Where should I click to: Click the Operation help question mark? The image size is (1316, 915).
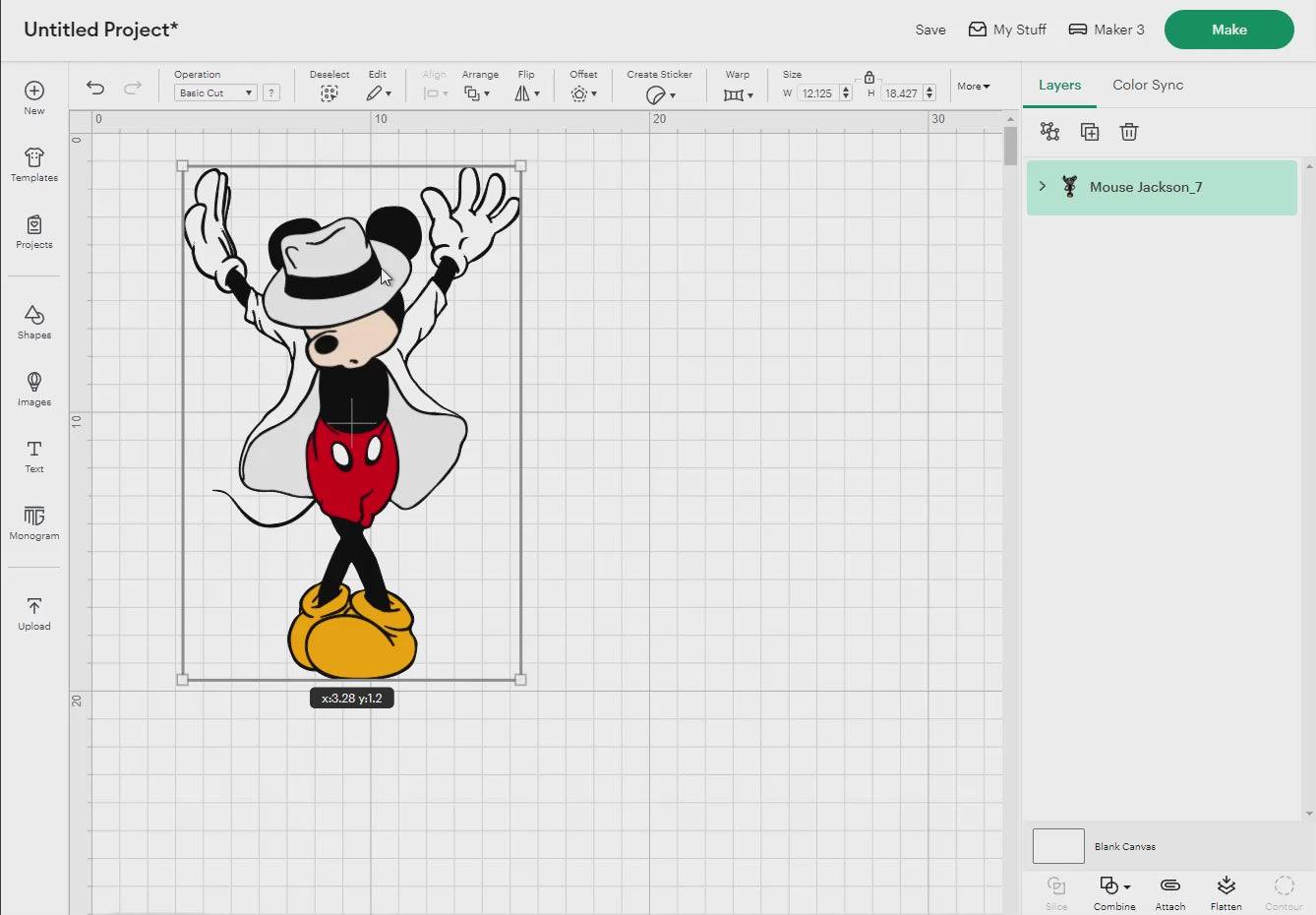tap(271, 92)
